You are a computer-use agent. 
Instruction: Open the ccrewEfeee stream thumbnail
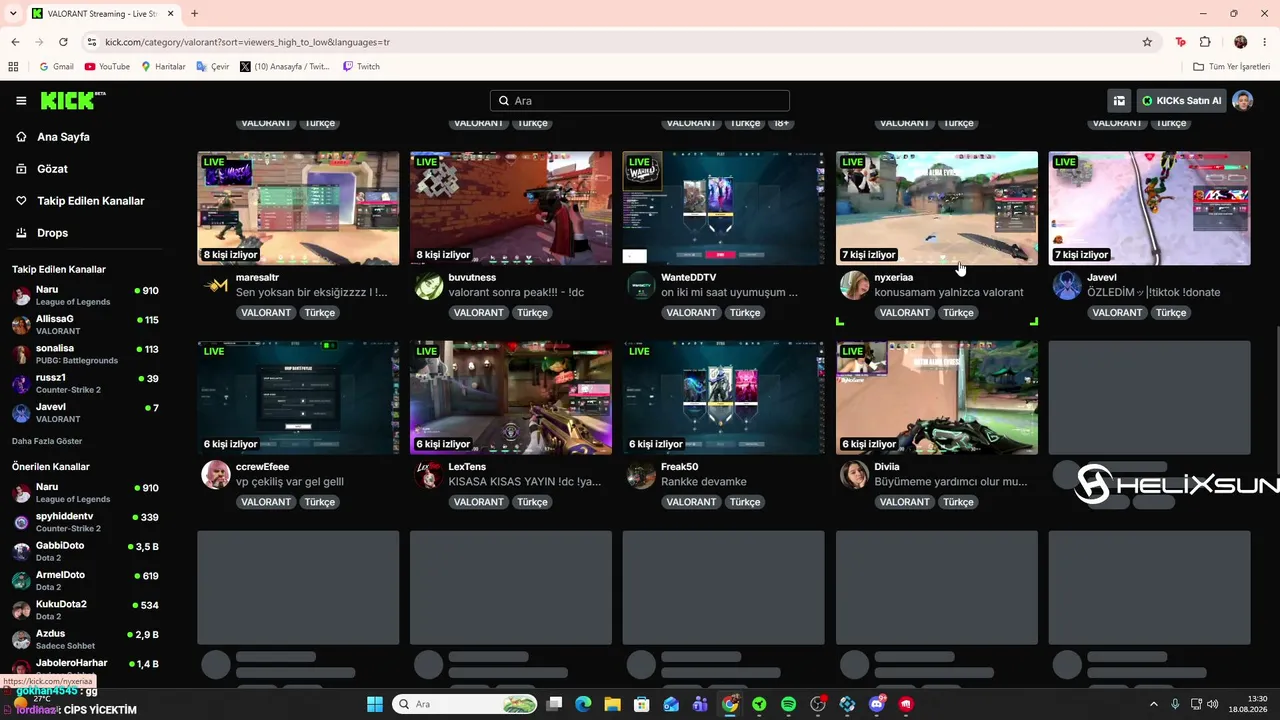pyautogui.click(x=298, y=398)
